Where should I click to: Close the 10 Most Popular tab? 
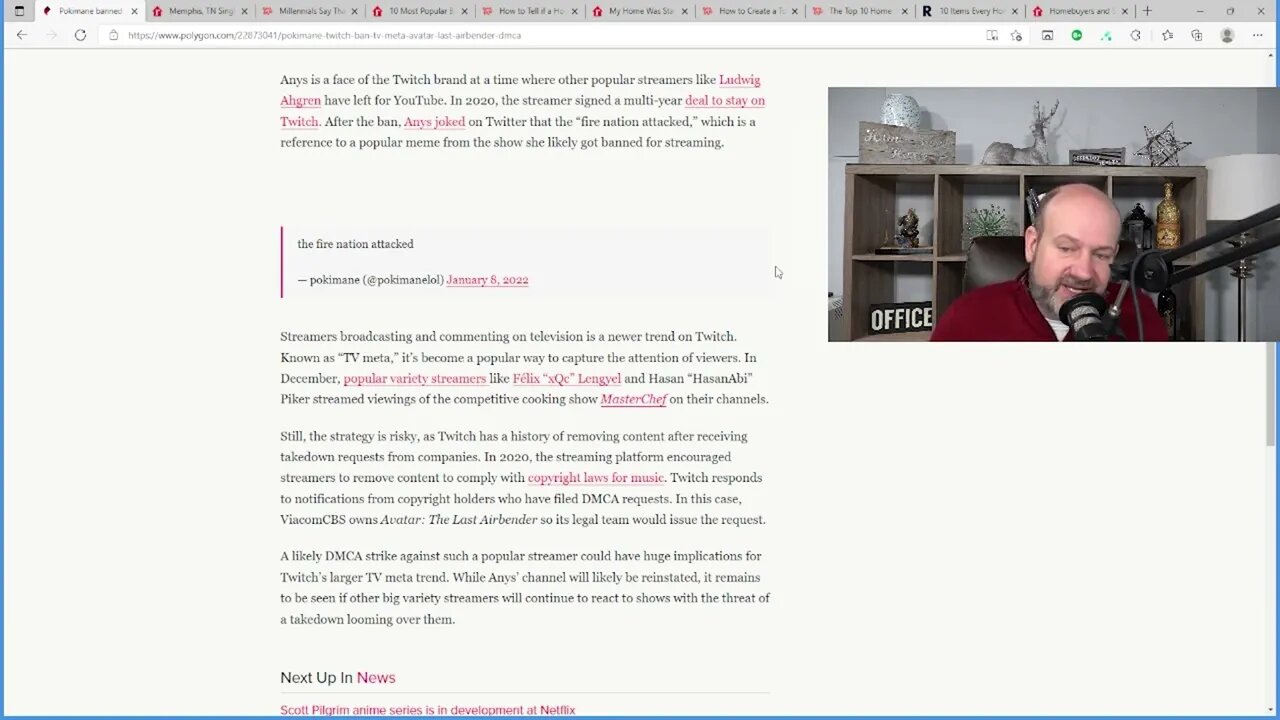464,11
